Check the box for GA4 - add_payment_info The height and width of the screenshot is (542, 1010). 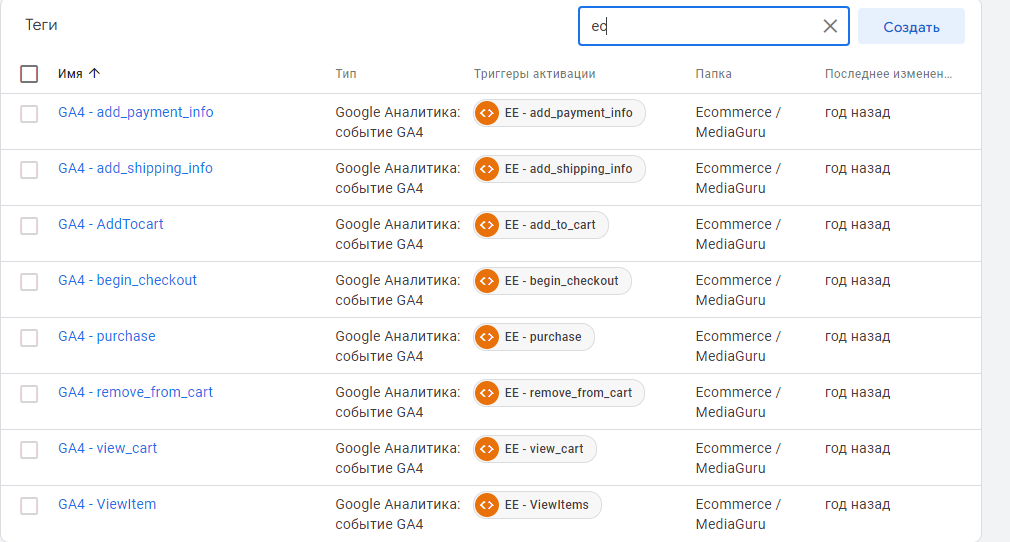(x=29, y=113)
